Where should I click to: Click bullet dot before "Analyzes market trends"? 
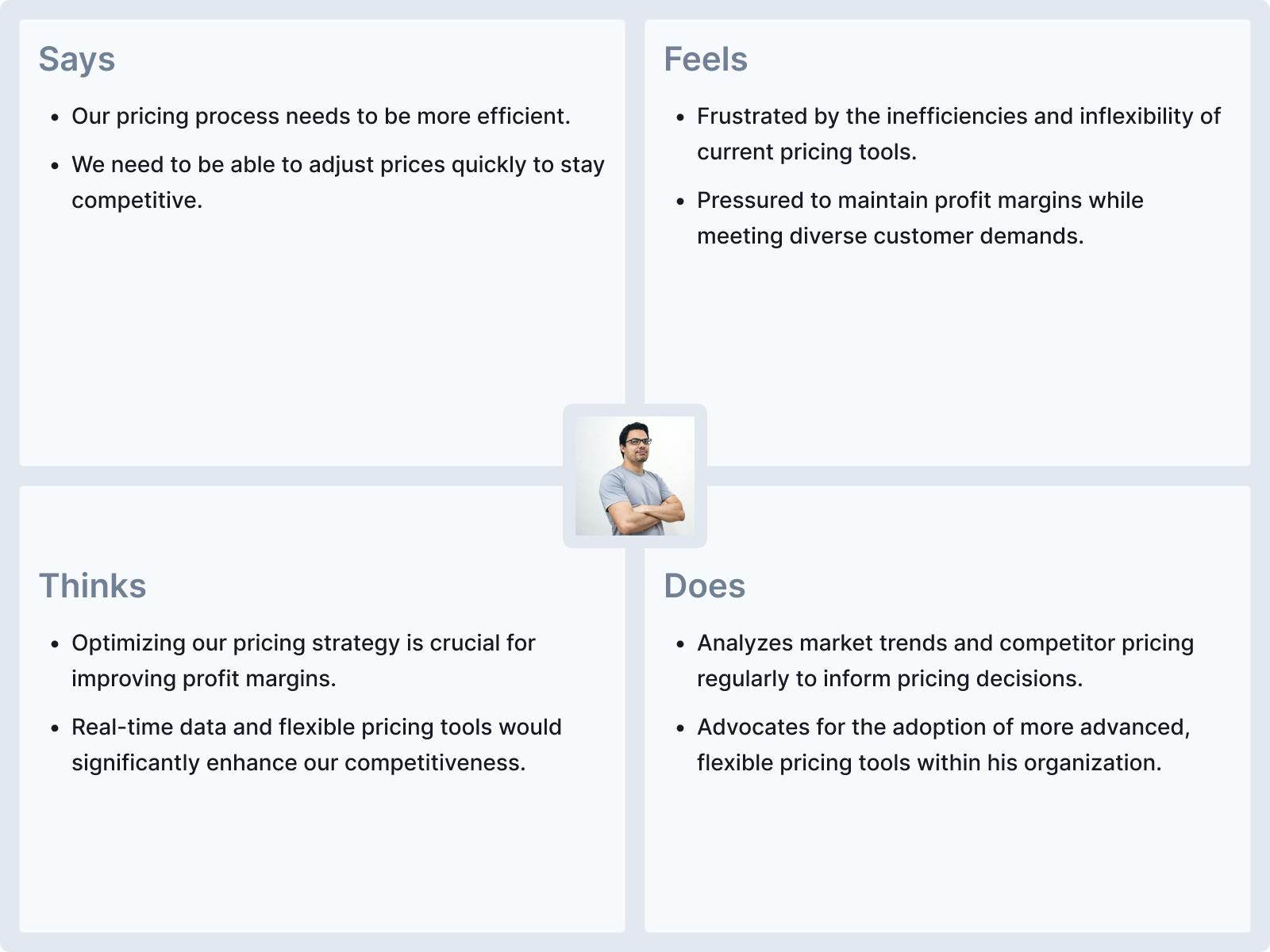(680, 644)
